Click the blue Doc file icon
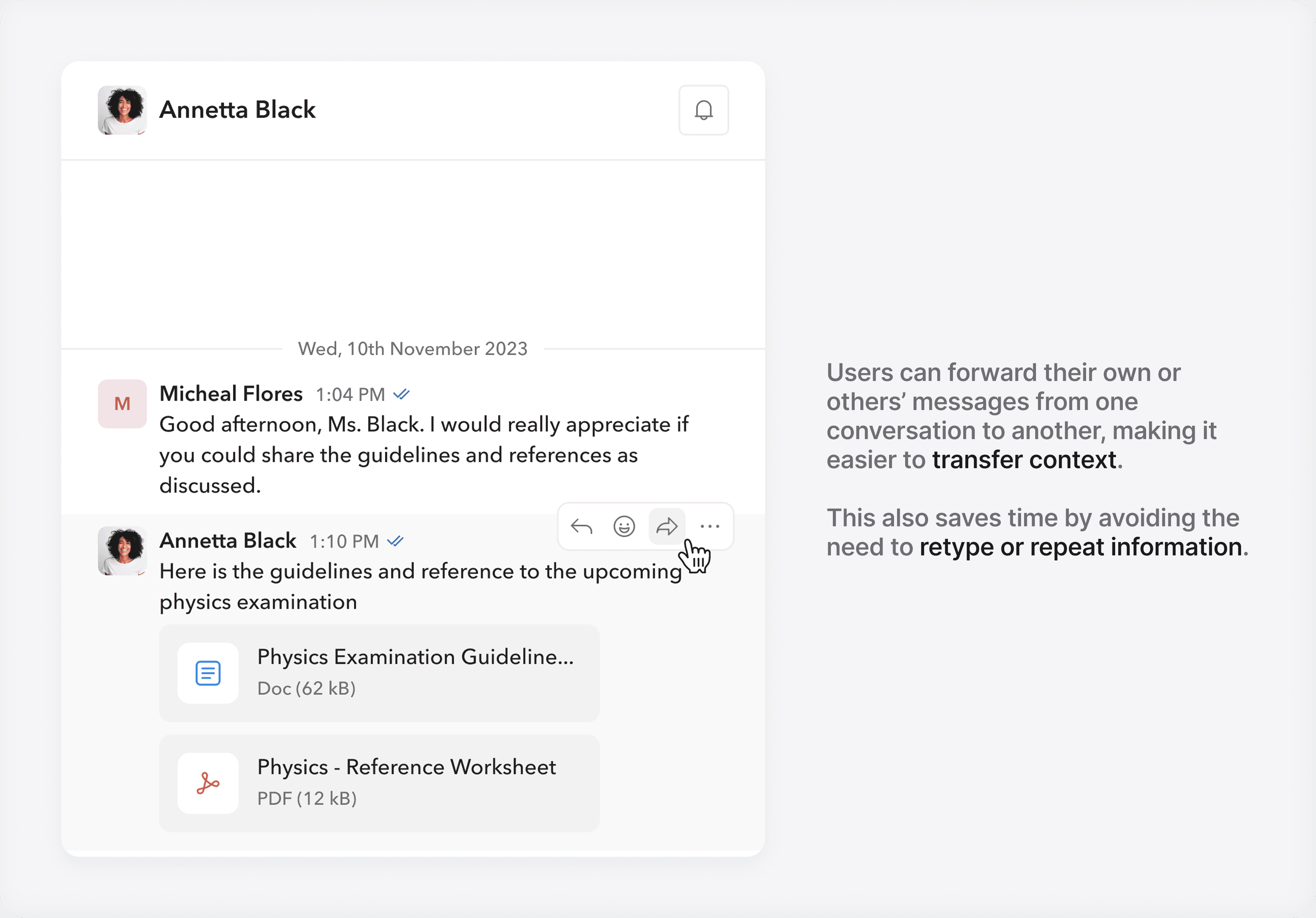 click(208, 673)
